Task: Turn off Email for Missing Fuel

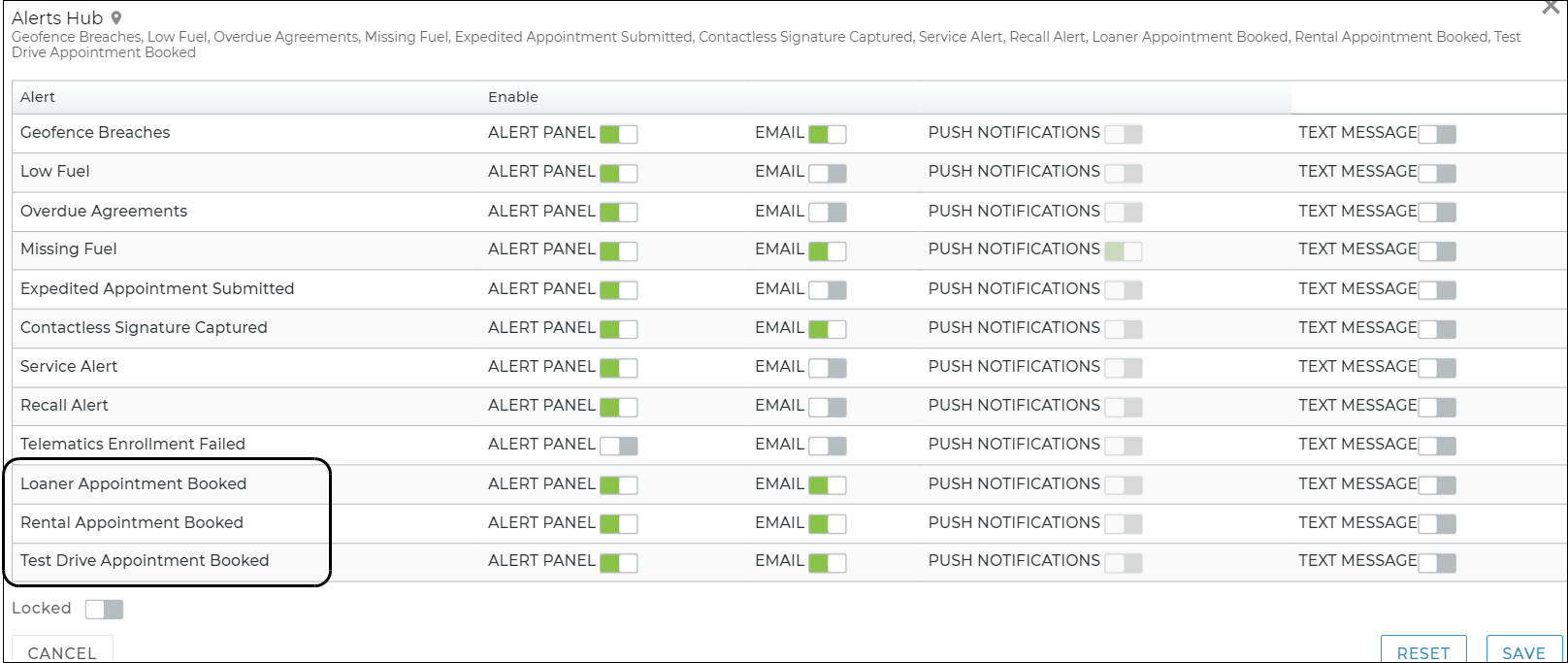Action: [827, 250]
